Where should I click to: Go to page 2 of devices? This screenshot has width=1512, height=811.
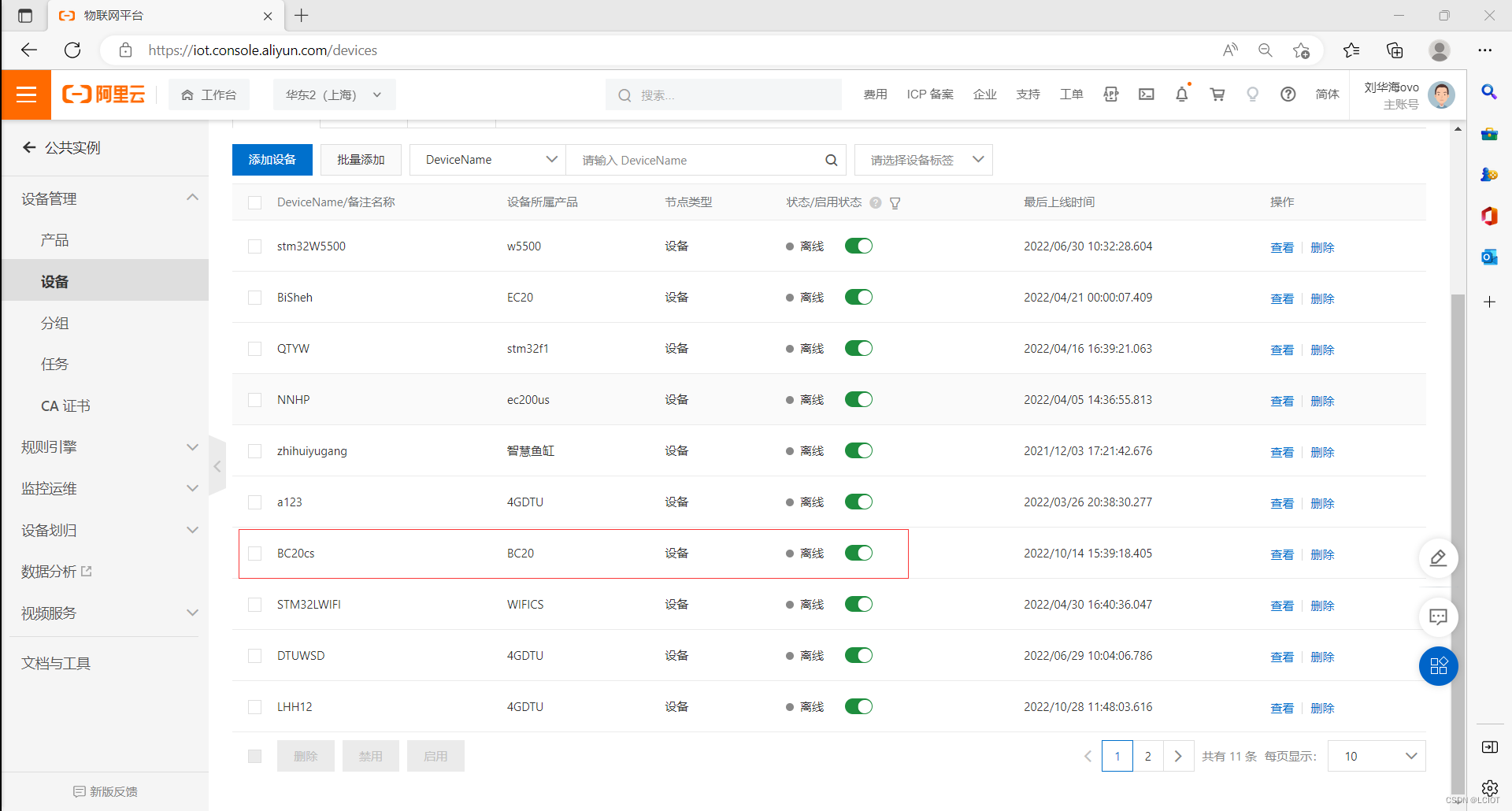[1148, 756]
